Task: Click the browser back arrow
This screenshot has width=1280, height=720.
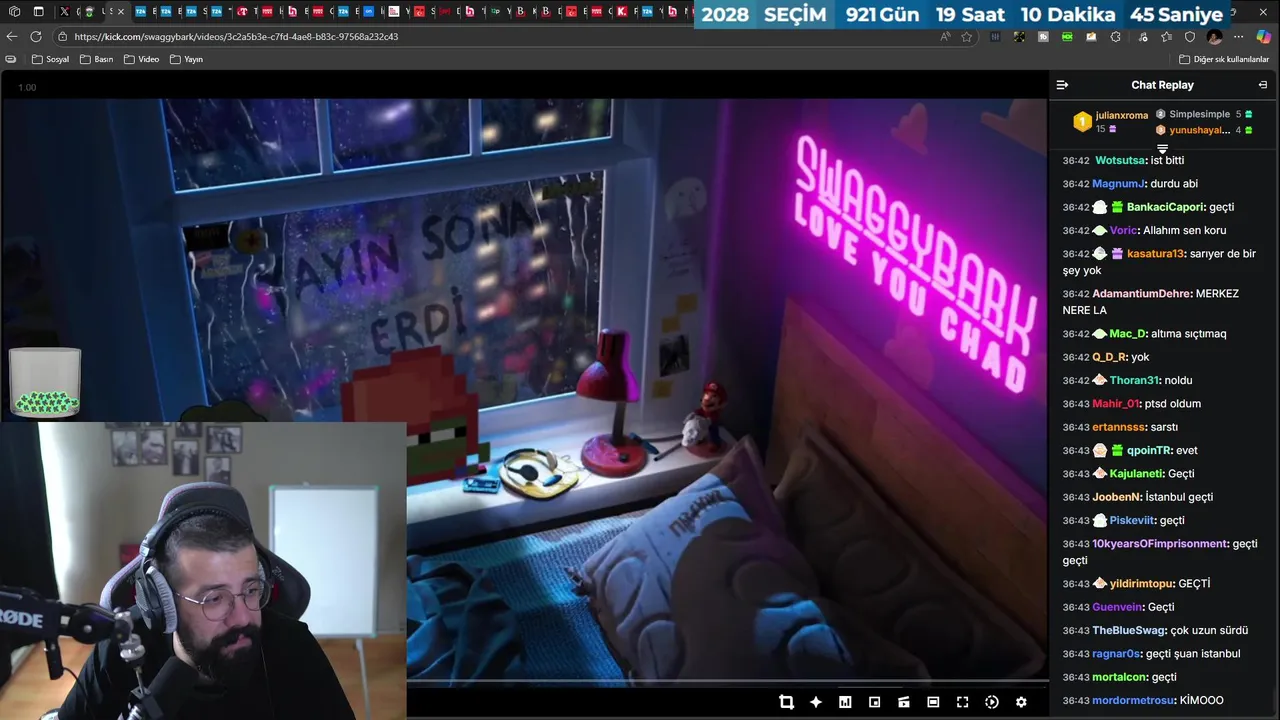Action: click(x=12, y=36)
